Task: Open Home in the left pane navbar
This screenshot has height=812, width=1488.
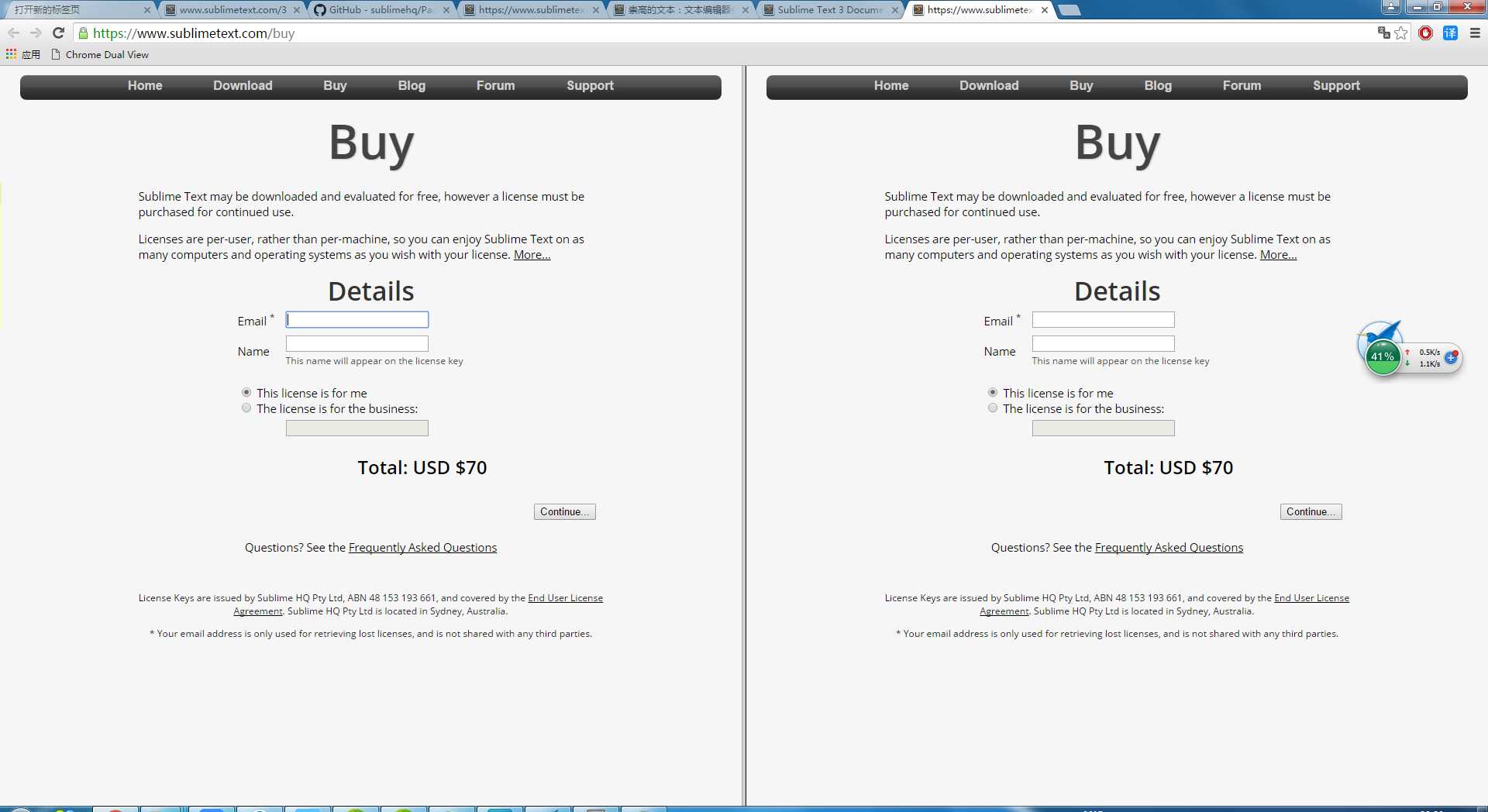Action: coord(145,86)
